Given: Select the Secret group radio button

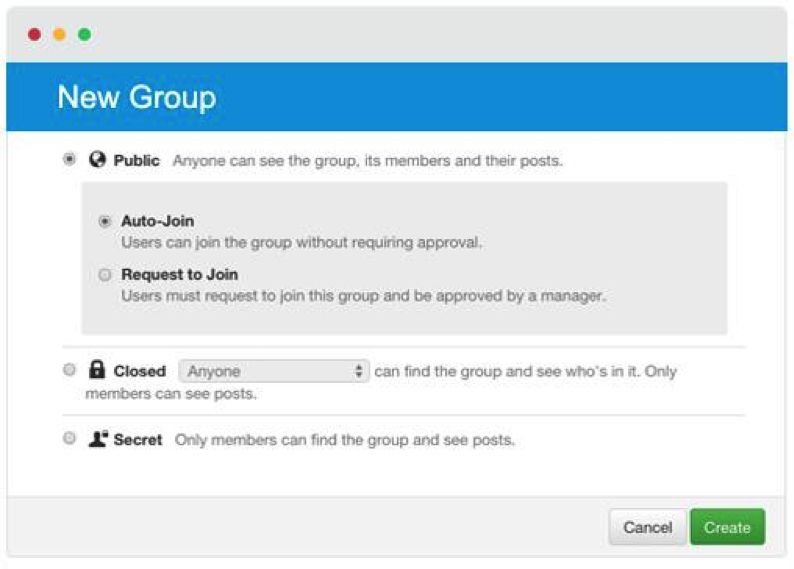Looking at the screenshot, I should click(x=69, y=438).
